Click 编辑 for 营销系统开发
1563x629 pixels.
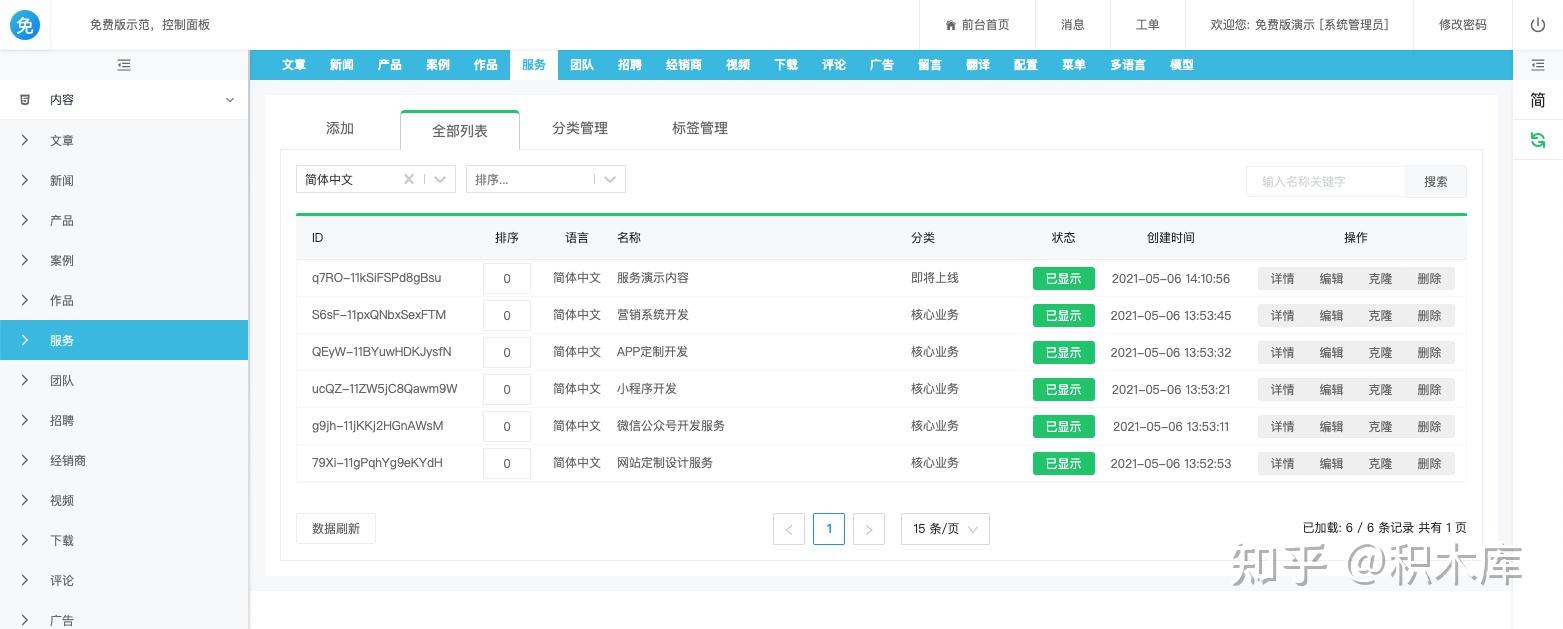(1331, 316)
